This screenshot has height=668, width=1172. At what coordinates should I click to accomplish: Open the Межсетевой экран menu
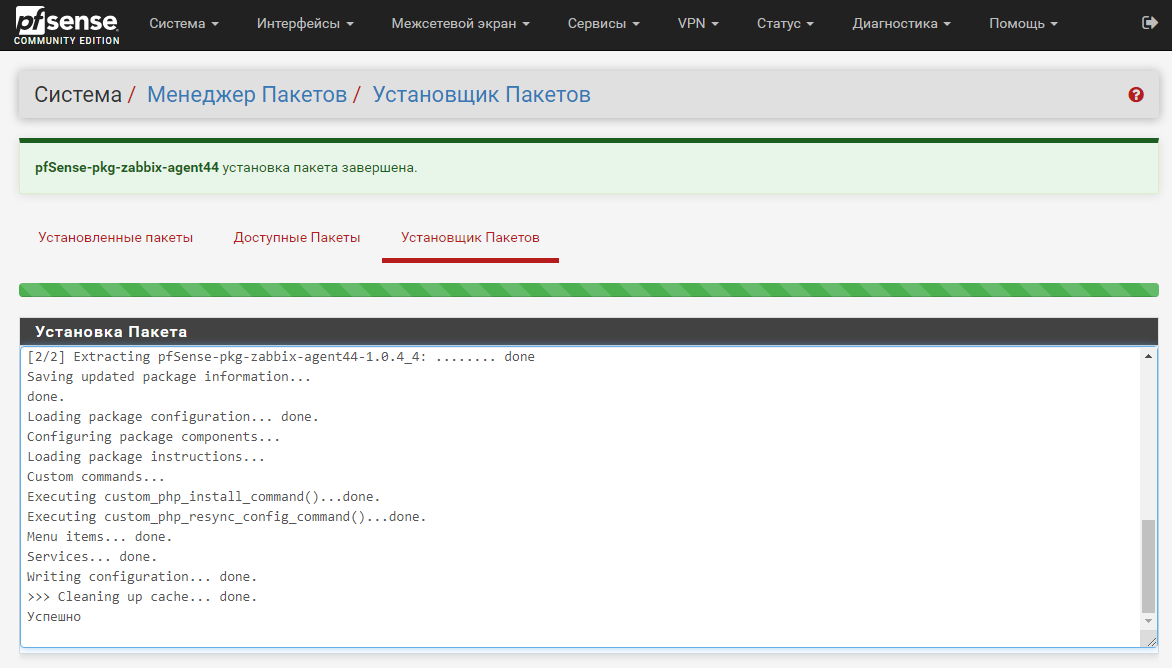(460, 23)
